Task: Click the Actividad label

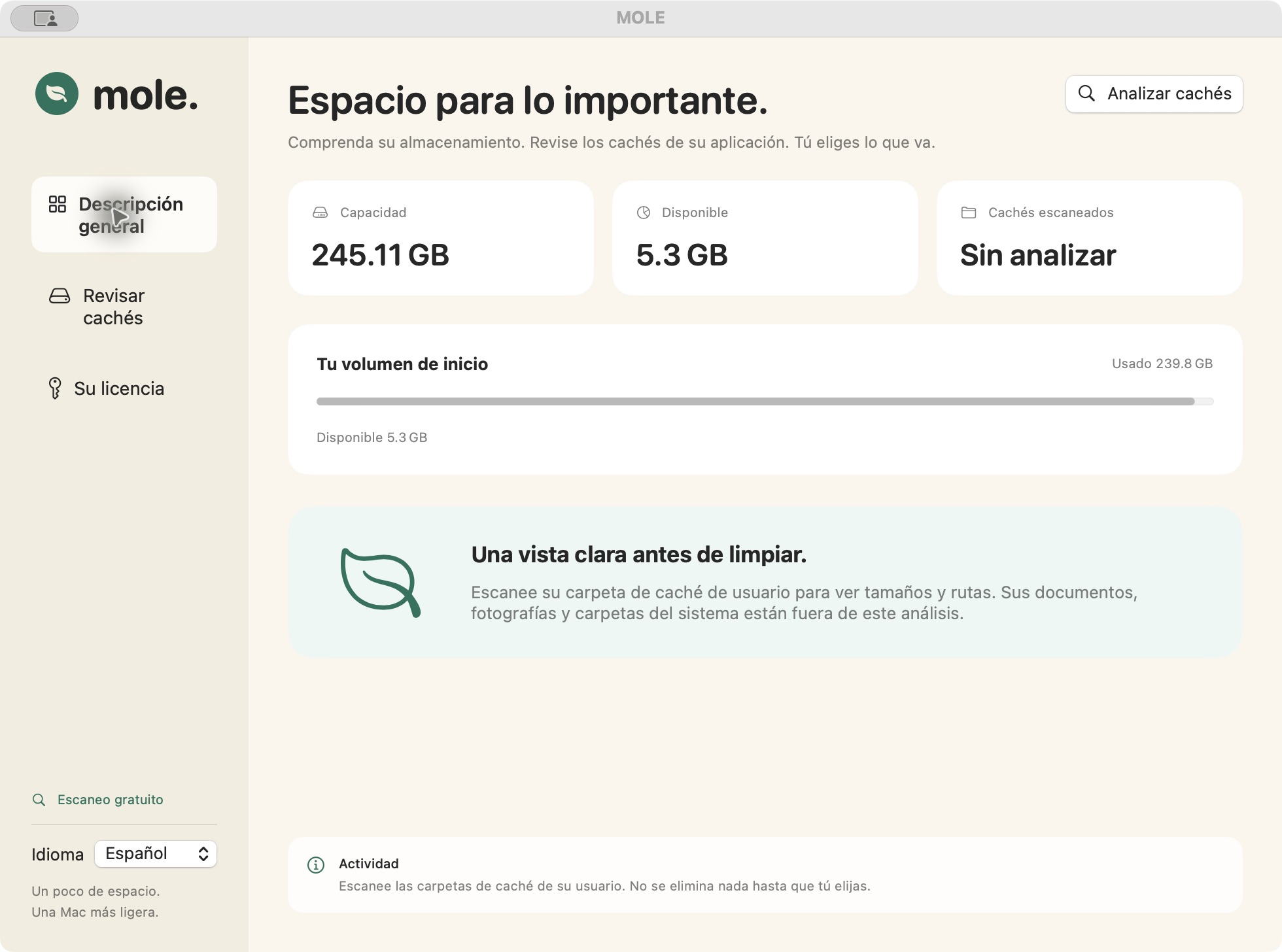Action: pyautogui.click(x=369, y=864)
